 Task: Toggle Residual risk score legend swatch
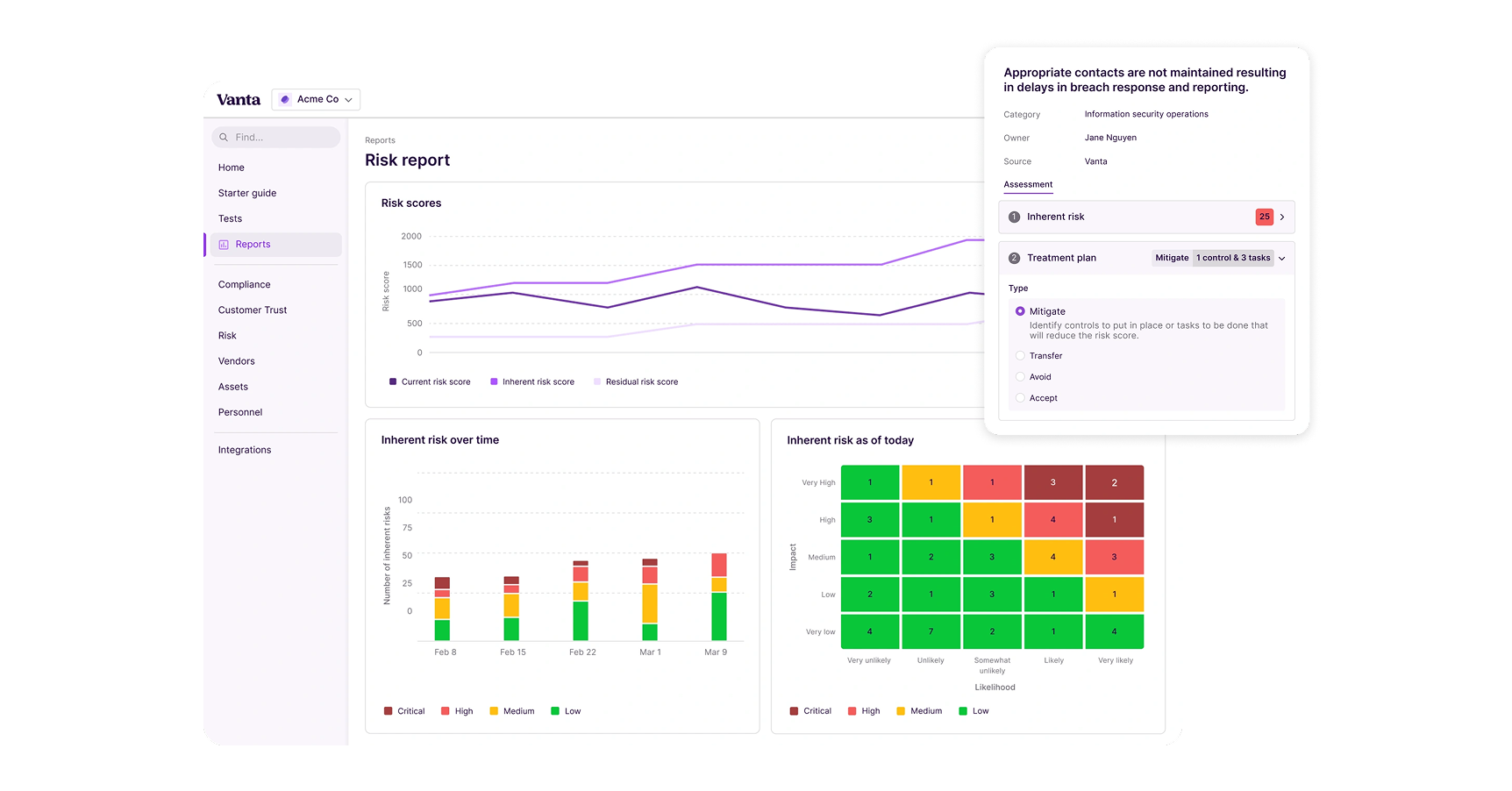(597, 381)
